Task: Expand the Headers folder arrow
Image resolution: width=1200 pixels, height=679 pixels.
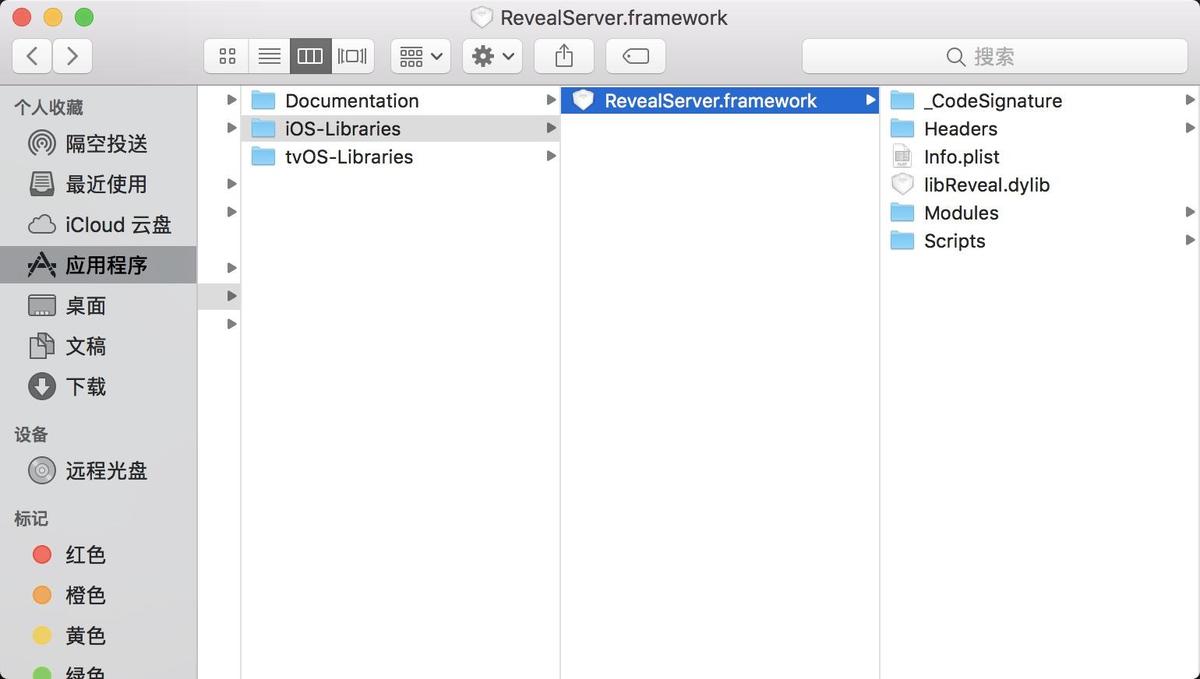Action: (x=1190, y=128)
